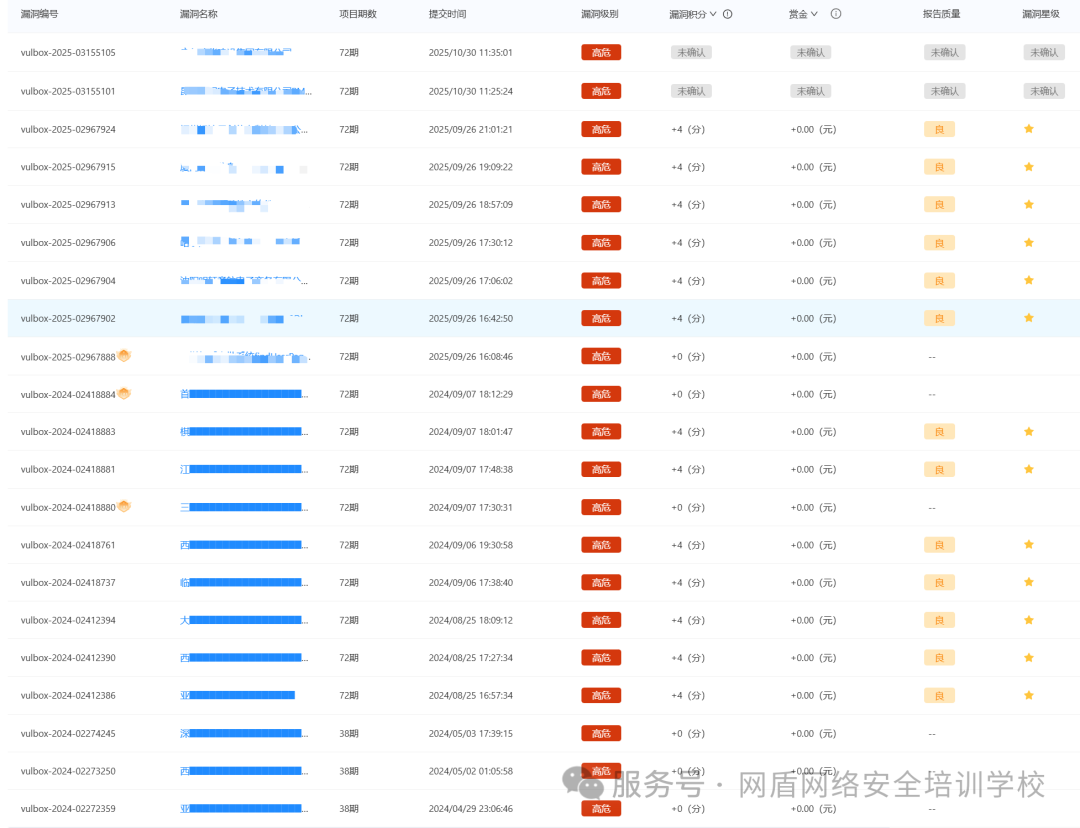Click the 漏洞级别 column header
Viewport: 1080px width, 828px height.
[x=600, y=14]
